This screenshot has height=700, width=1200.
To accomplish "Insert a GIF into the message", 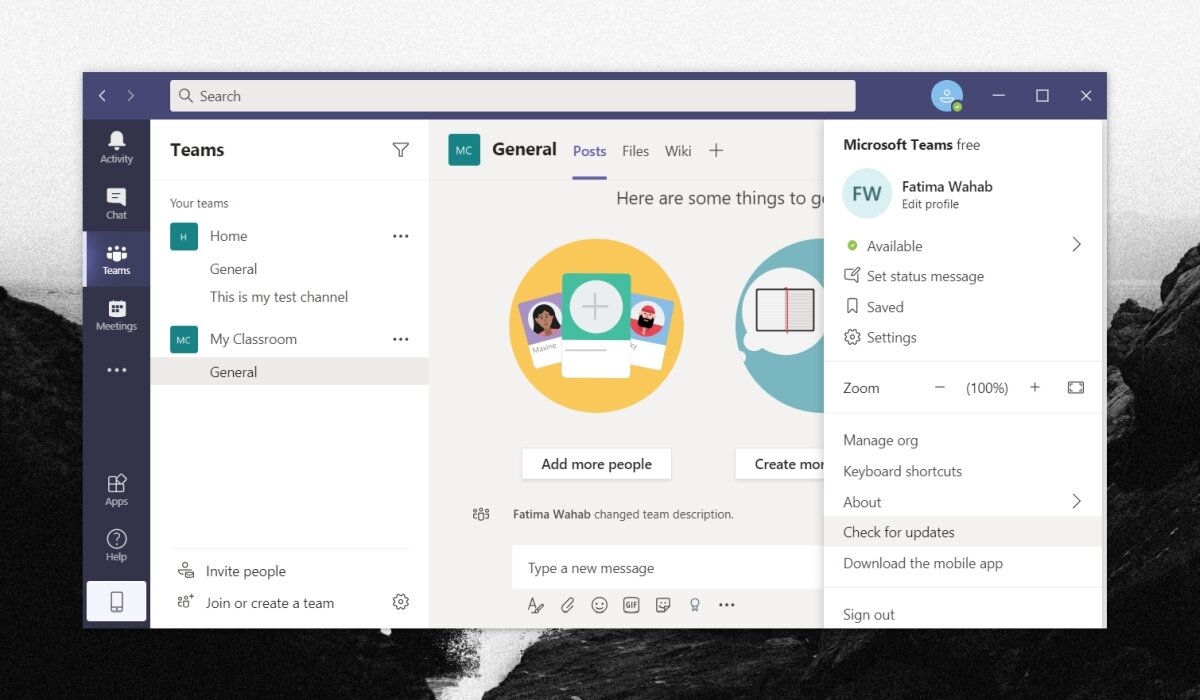I will tap(631, 605).
